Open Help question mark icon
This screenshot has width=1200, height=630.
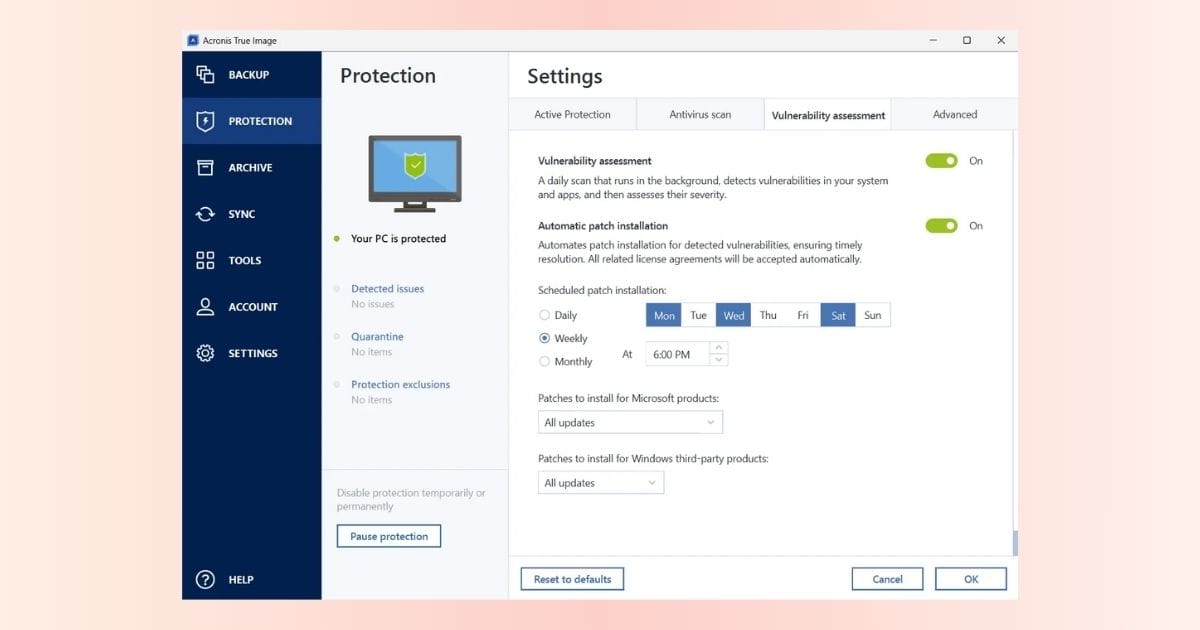pyautogui.click(x=205, y=580)
